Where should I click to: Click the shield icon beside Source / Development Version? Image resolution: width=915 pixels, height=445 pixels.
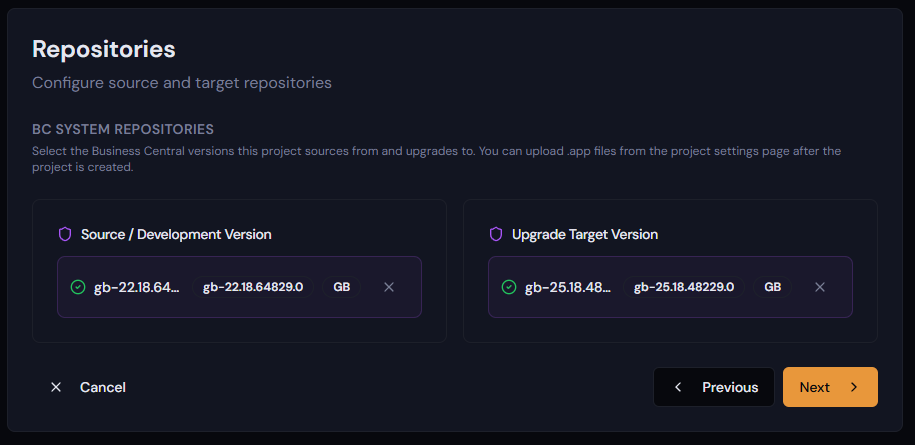pyautogui.click(x=65, y=234)
